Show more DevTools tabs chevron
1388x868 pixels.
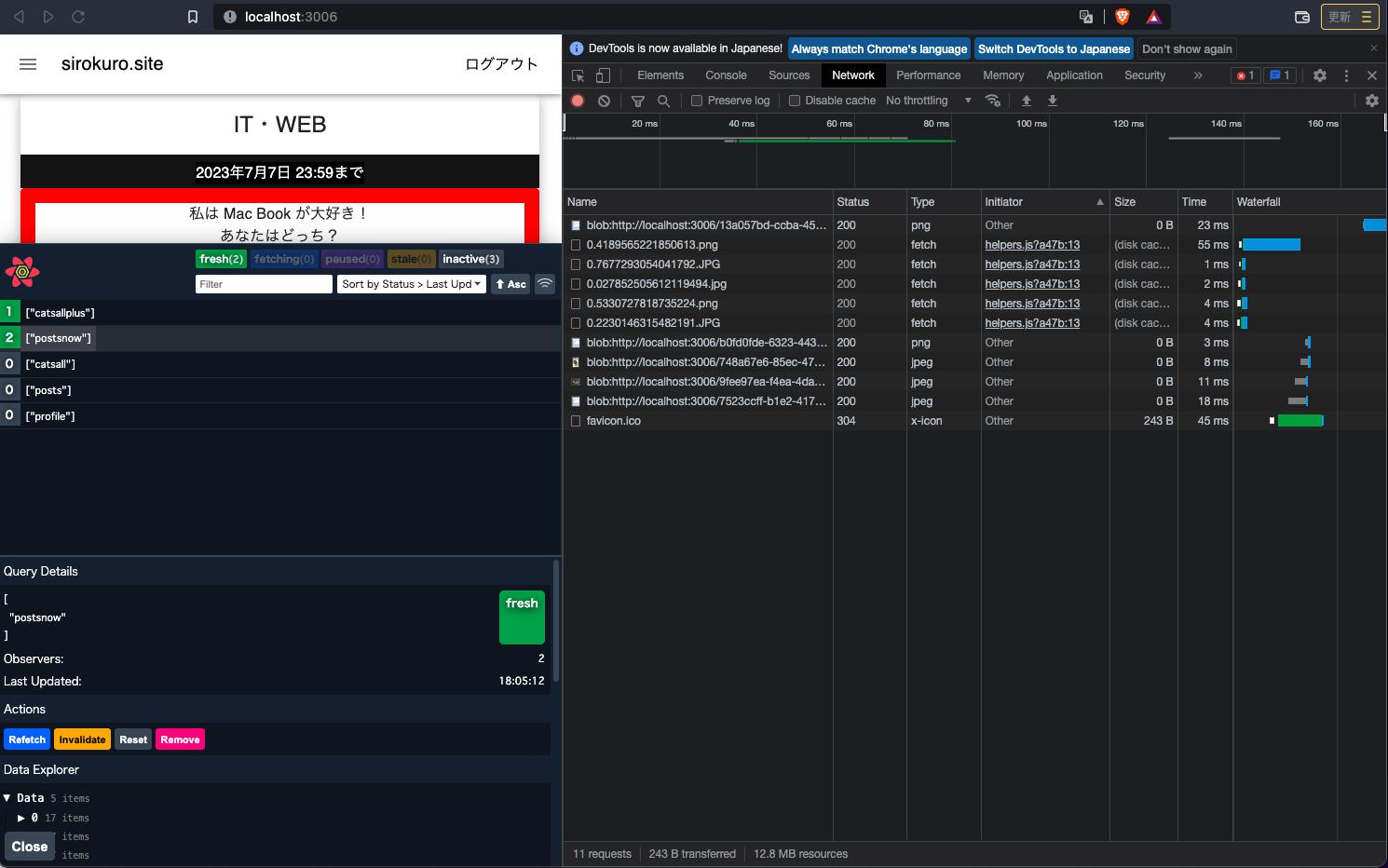point(1198,75)
